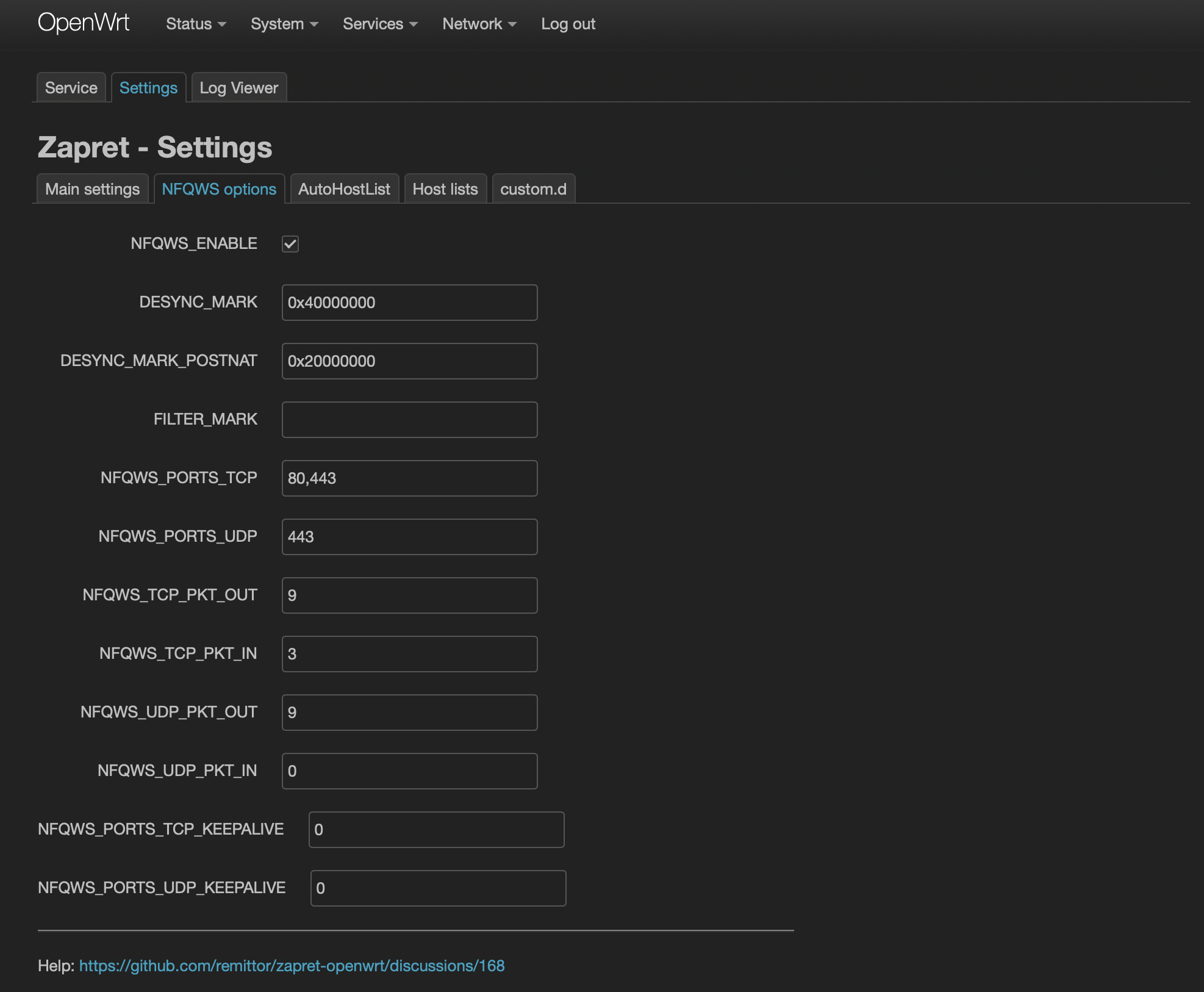The height and width of the screenshot is (992, 1204).
Task: Open the Log Viewer tab
Action: [238, 88]
